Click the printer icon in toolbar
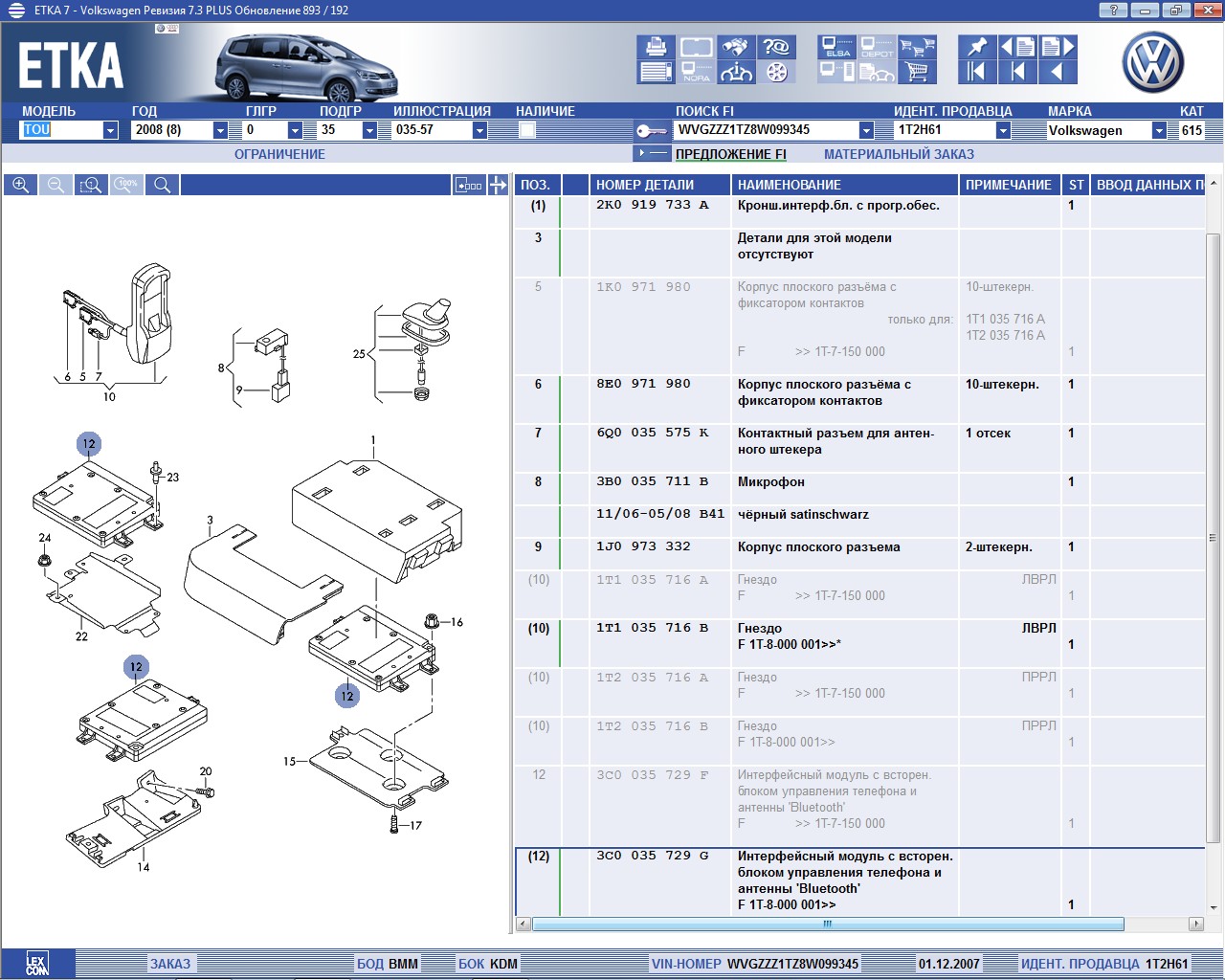 pyautogui.click(x=657, y=47)
